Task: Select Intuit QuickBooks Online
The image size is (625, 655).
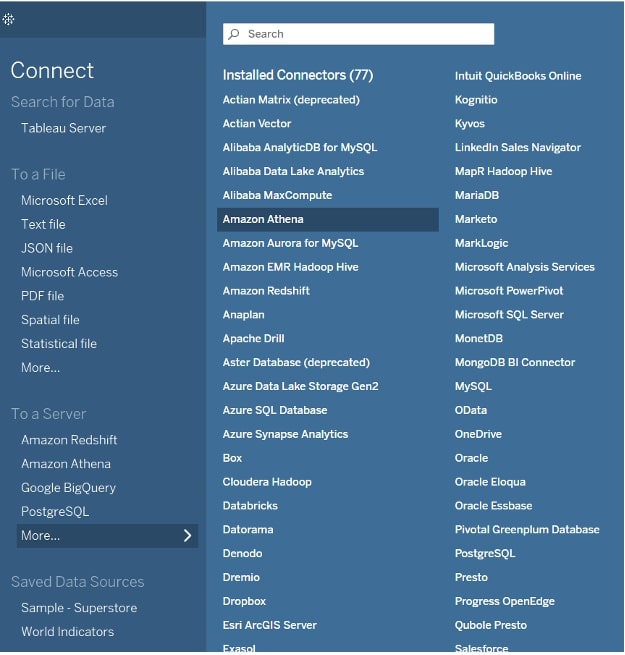Action: [518, 76]
